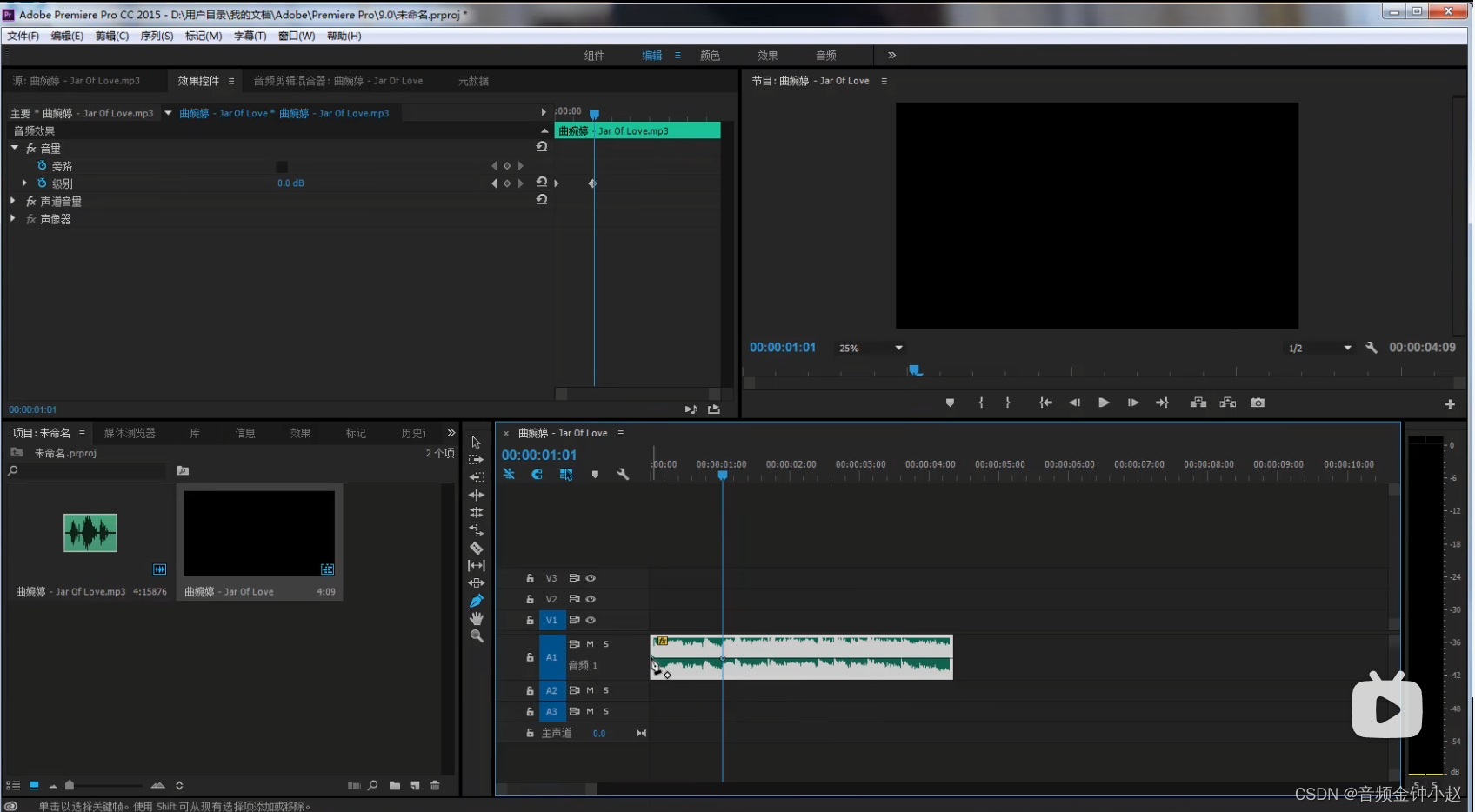Open master clip dropdown arrow
1475x812 pixels.
point(168,113)
